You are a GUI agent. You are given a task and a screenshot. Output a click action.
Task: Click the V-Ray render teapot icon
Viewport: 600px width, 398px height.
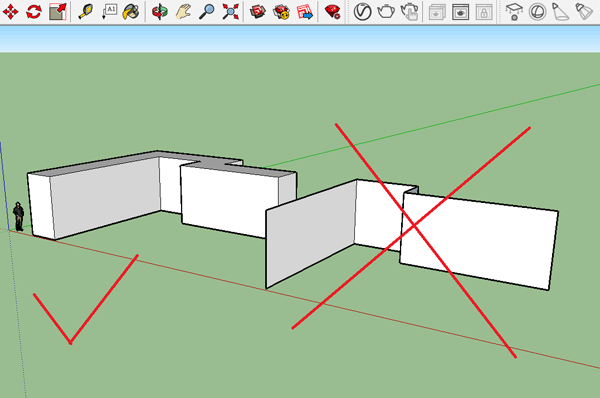(386, 12)
